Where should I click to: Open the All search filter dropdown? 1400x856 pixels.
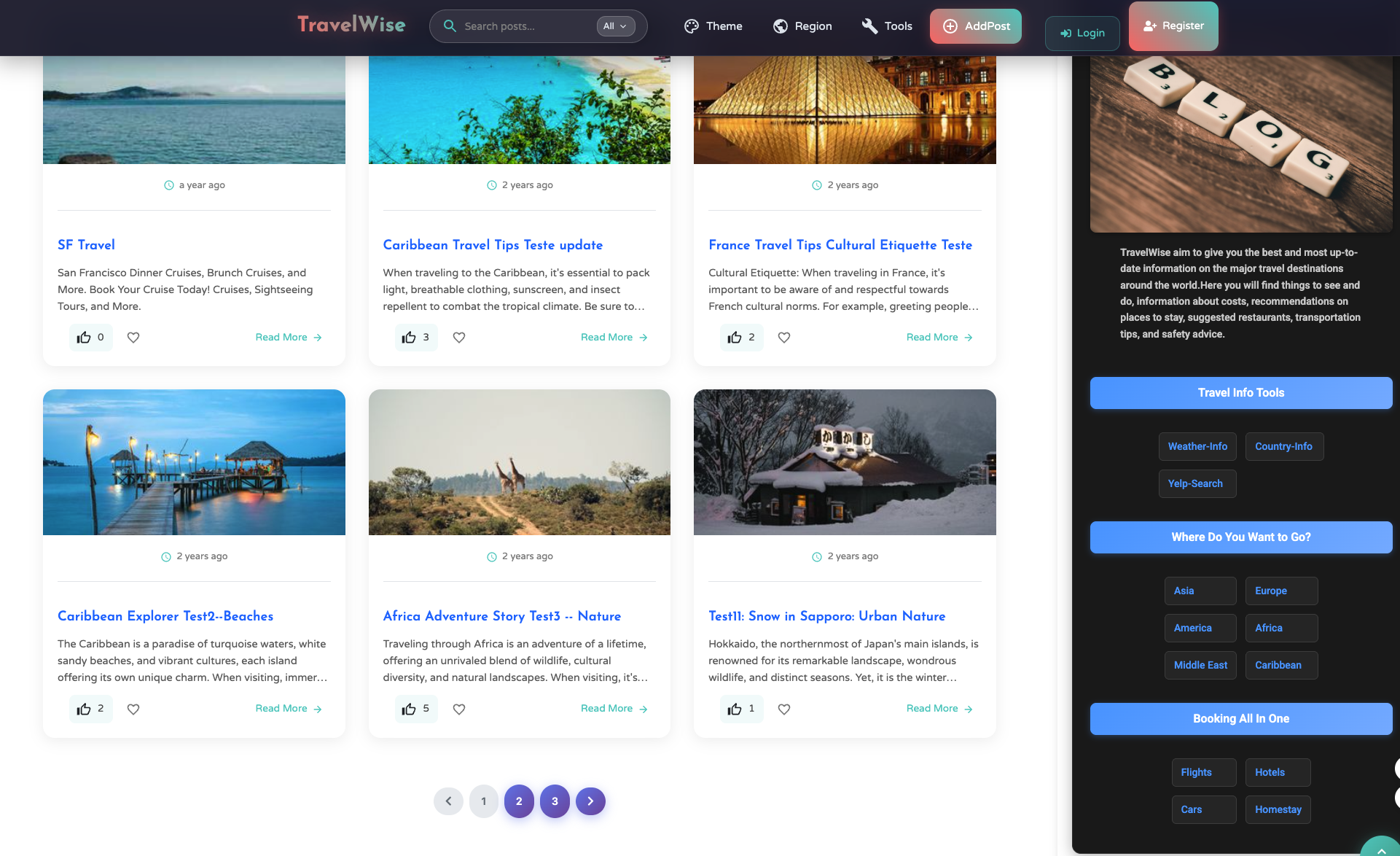(x=615, y=26)
